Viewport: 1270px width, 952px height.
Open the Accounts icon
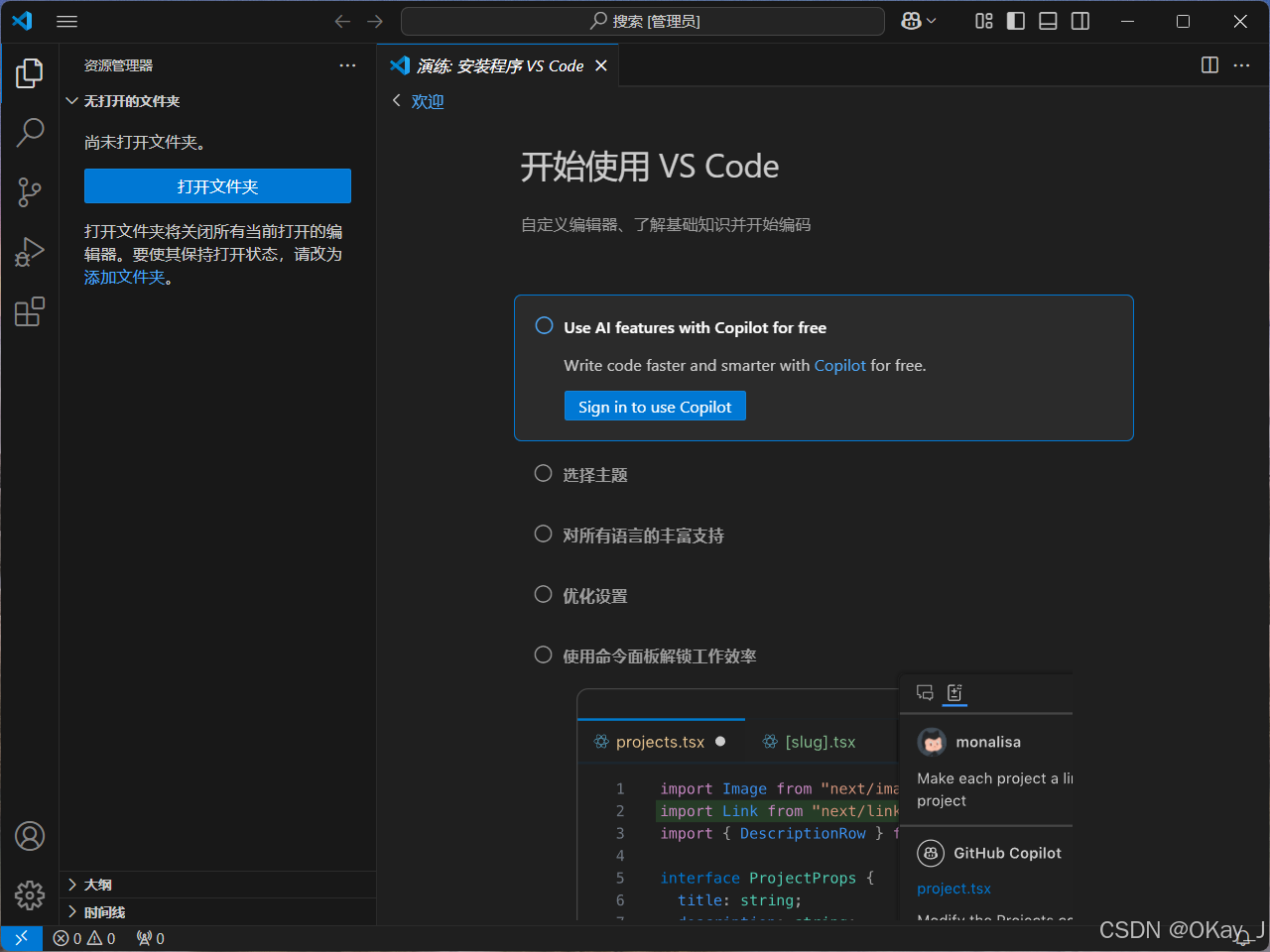coord(30,836)
